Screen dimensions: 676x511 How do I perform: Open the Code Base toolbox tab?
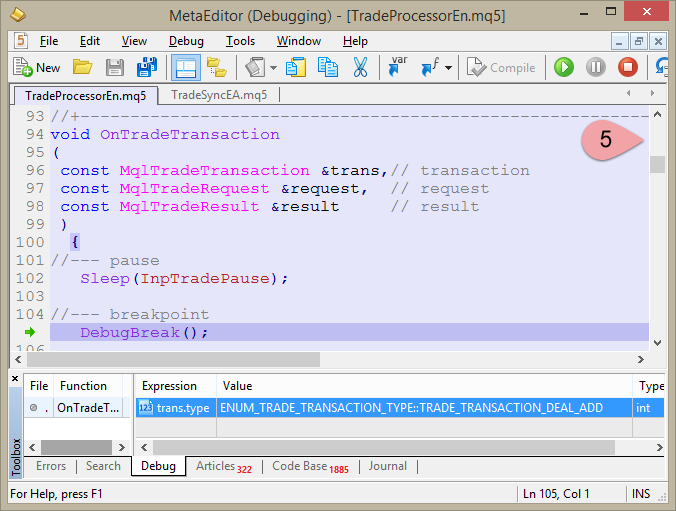tap(310, 466)
